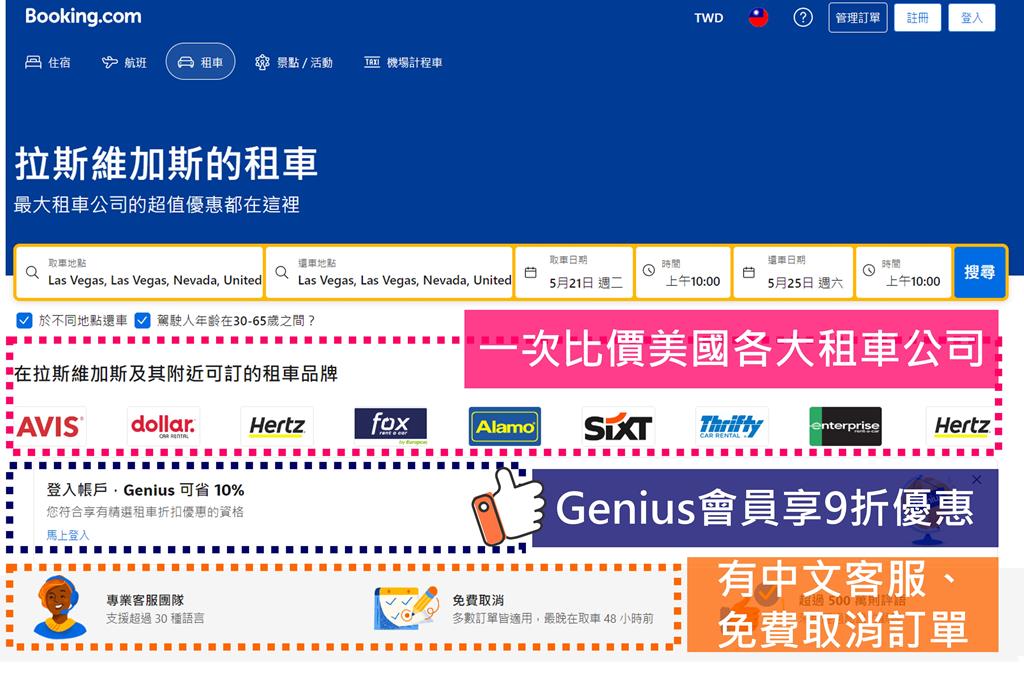Click the 搜尋 search button
This screenshot has width=1024, height=681.
pos(980,272)
